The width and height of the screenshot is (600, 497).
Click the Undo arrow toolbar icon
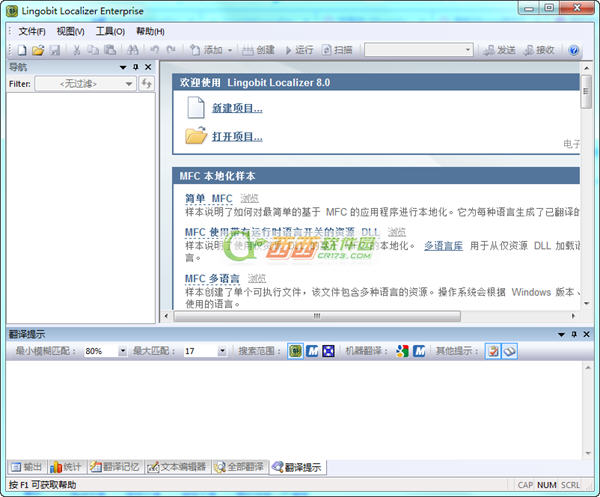[x=154, y=50]
